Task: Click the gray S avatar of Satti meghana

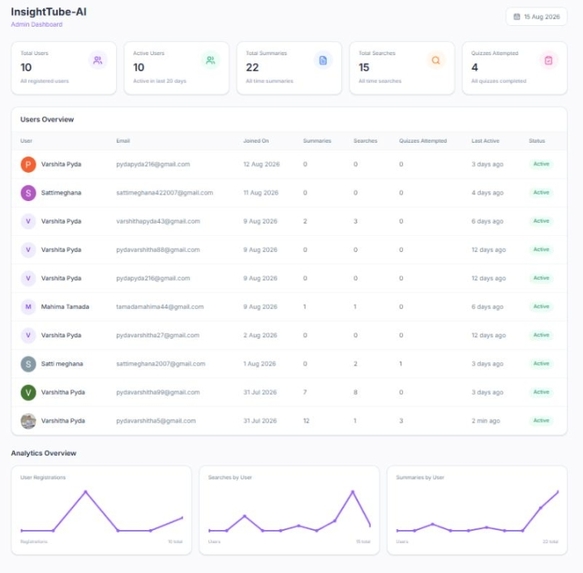Action: [28, 364]
